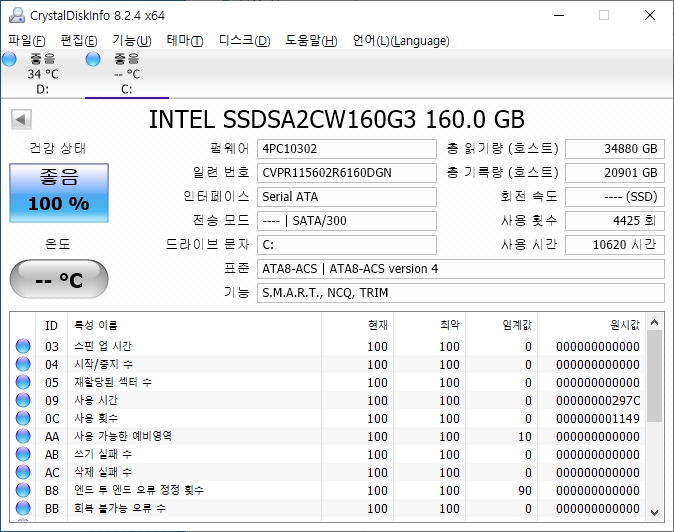The width and height of the screenshot is (674, 532).
Task: Click status circle for attribute 04 시작/종지 수
Action: (x=23, y=364)
